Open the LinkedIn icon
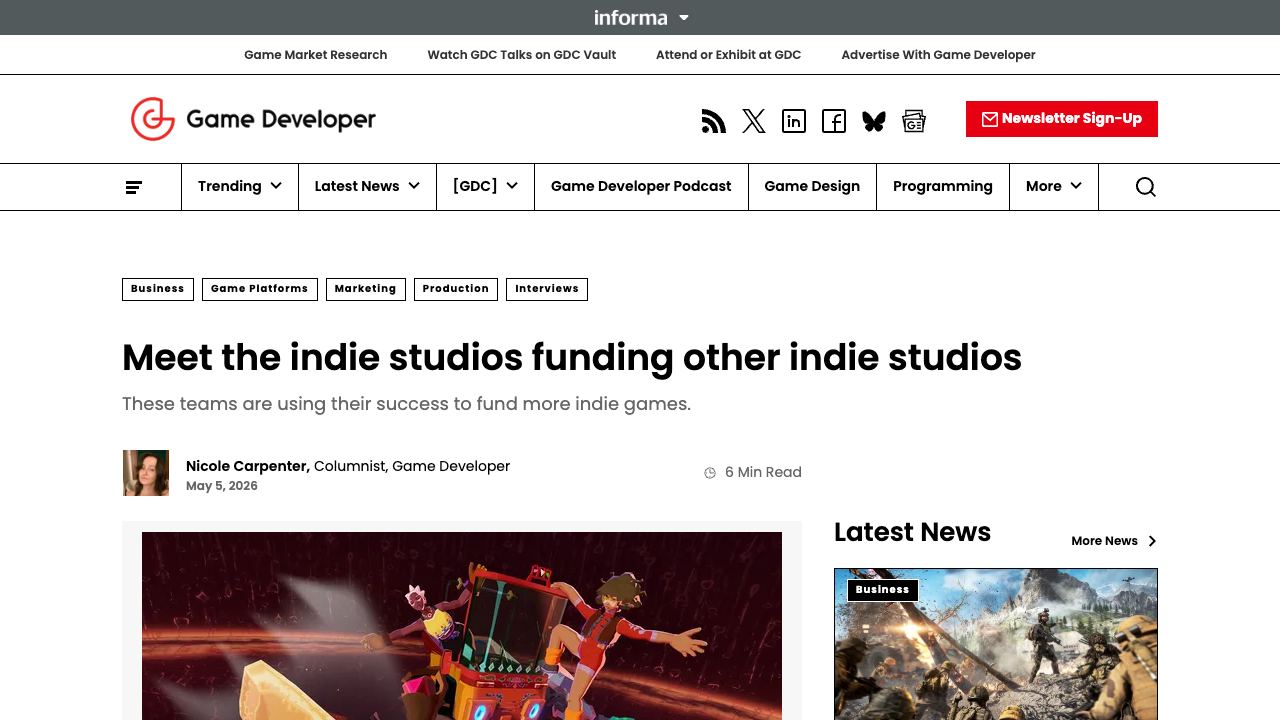 794,121
